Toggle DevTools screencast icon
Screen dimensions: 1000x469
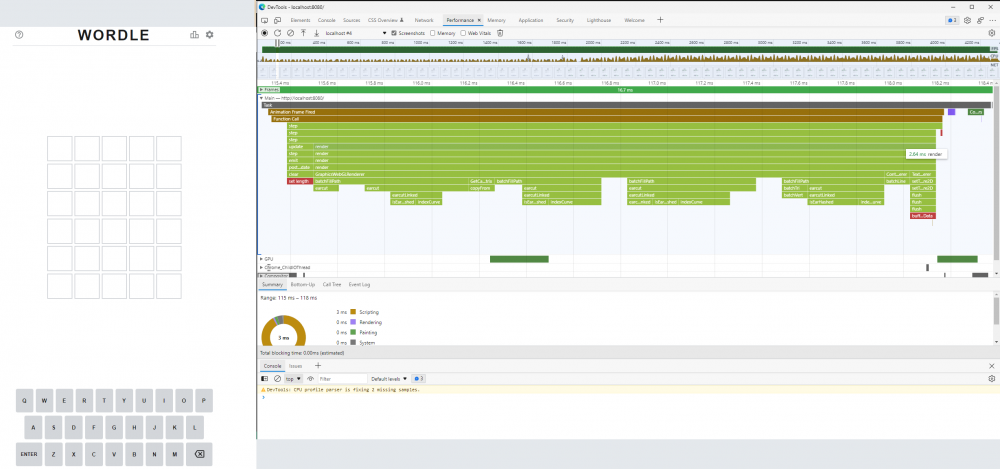tap(265, 20)
